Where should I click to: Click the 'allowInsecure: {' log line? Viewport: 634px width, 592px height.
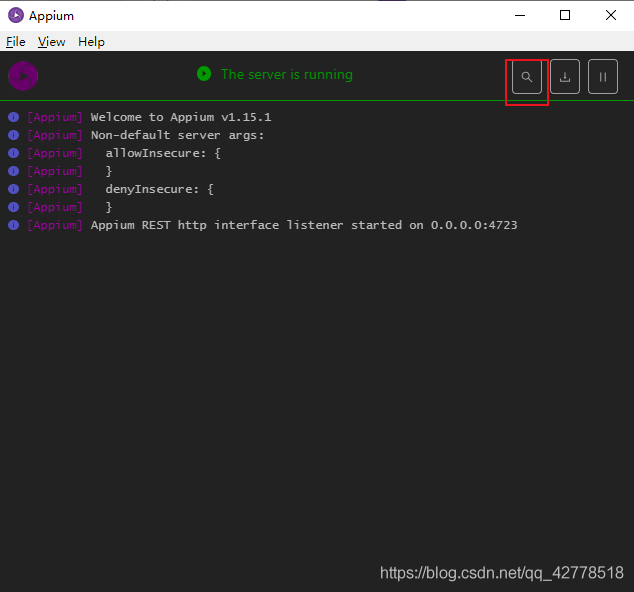(163, 153)
